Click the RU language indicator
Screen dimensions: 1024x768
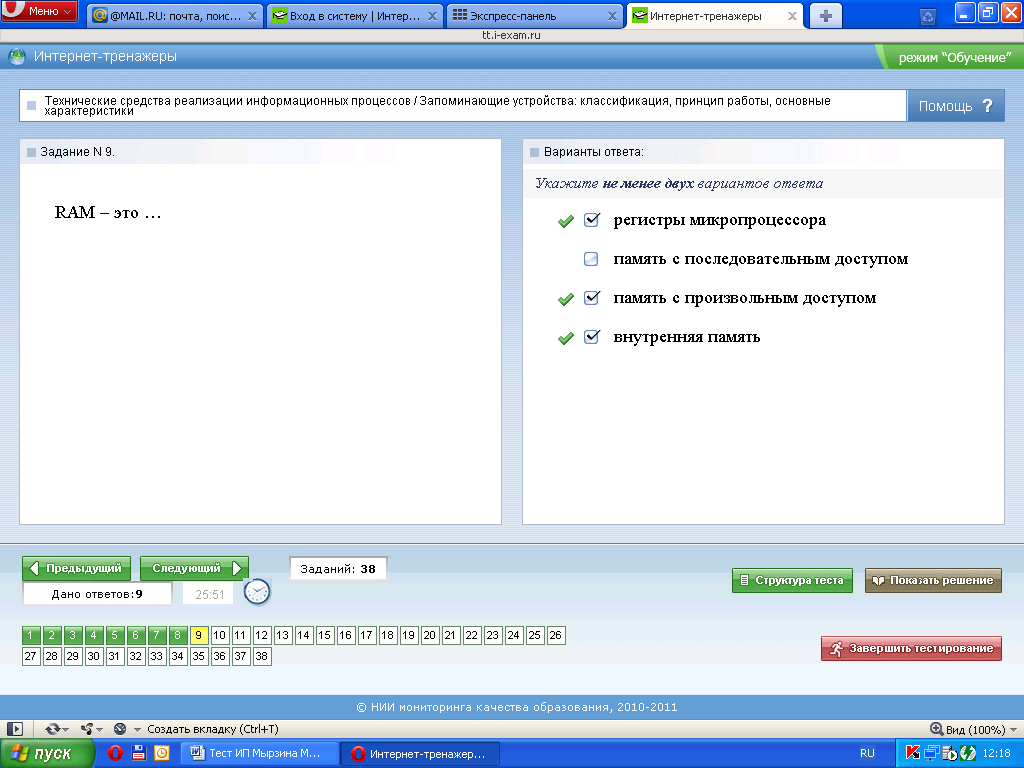tap(867, 753)
